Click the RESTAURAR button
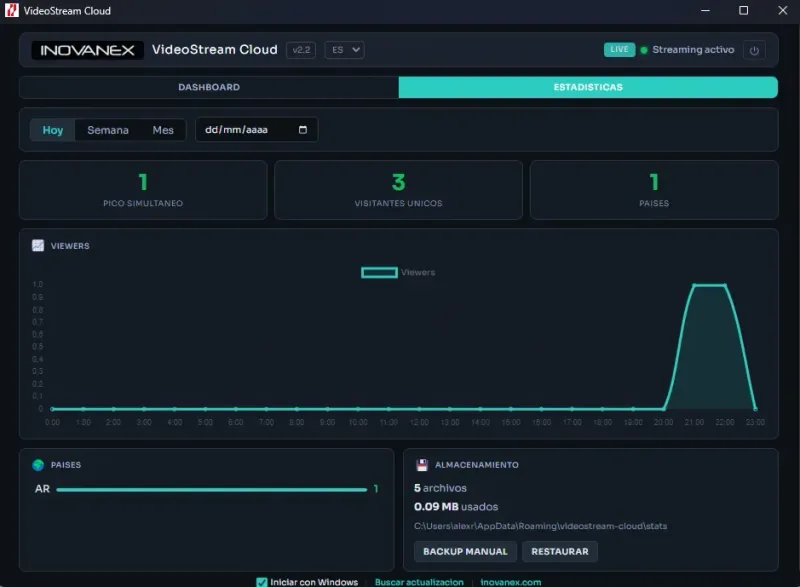 click(x=560, y=551)
